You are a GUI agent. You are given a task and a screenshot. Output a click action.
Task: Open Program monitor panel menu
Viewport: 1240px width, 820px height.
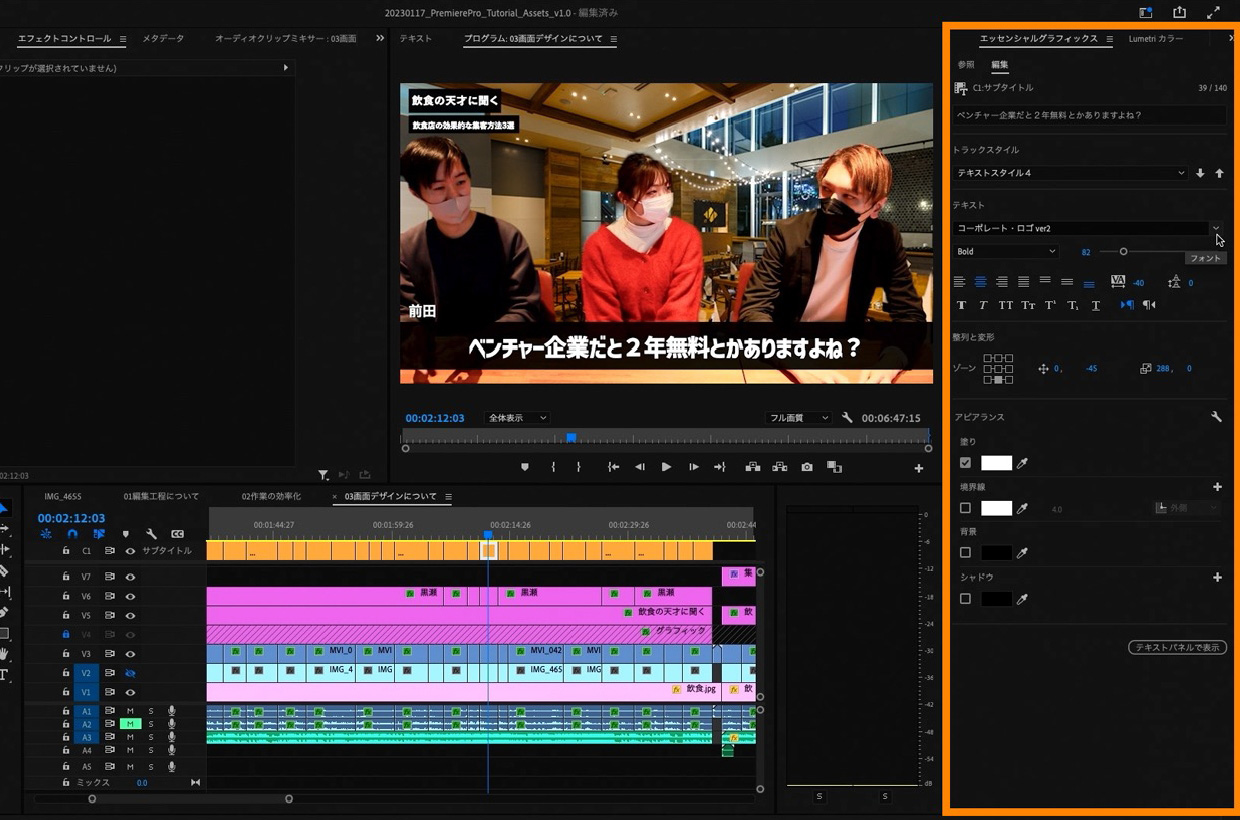point(614,39)
